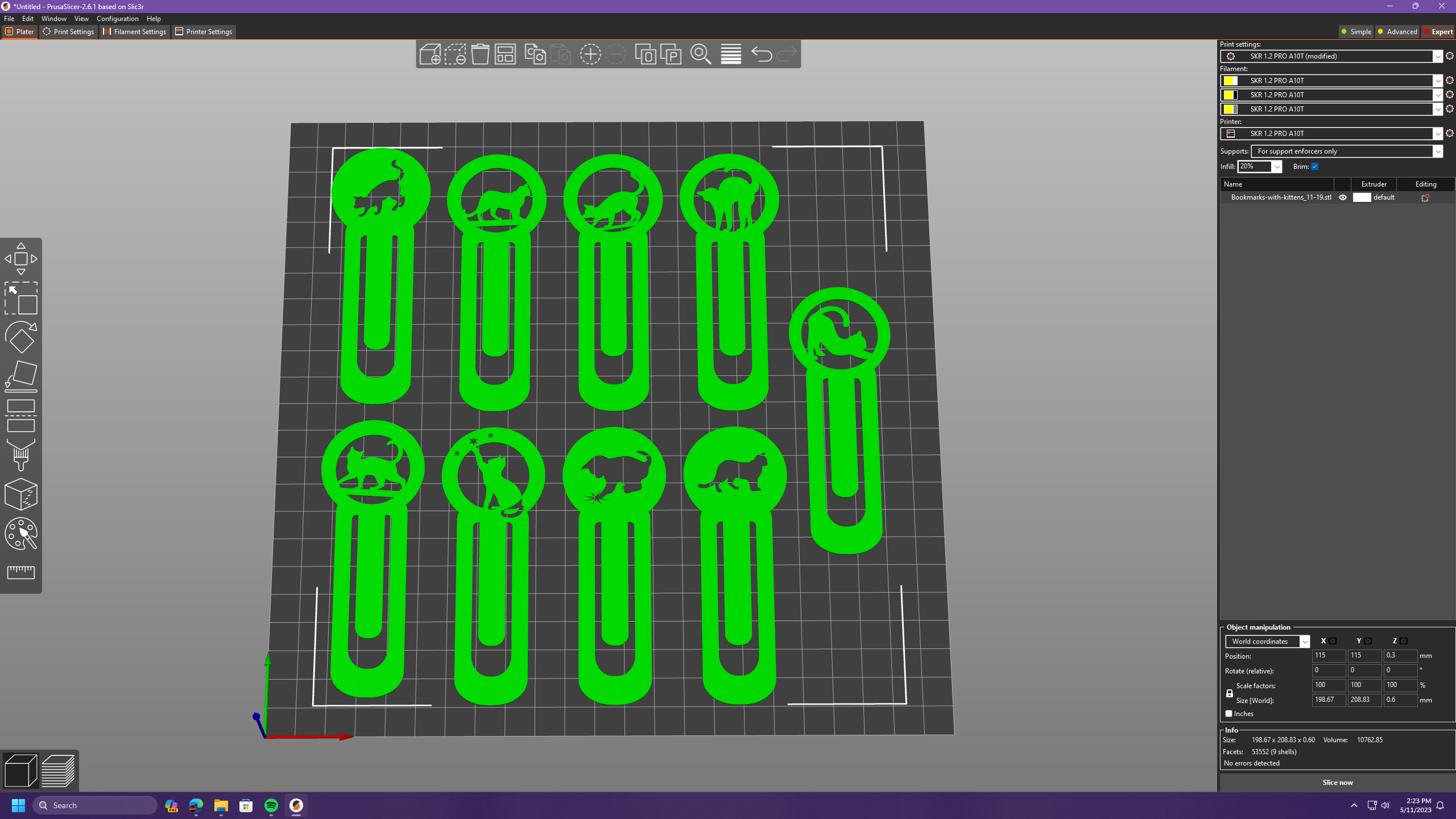Switch to sliced layers preview view
This screenshot has height=819, width=1456.
(x=58, y=771)
